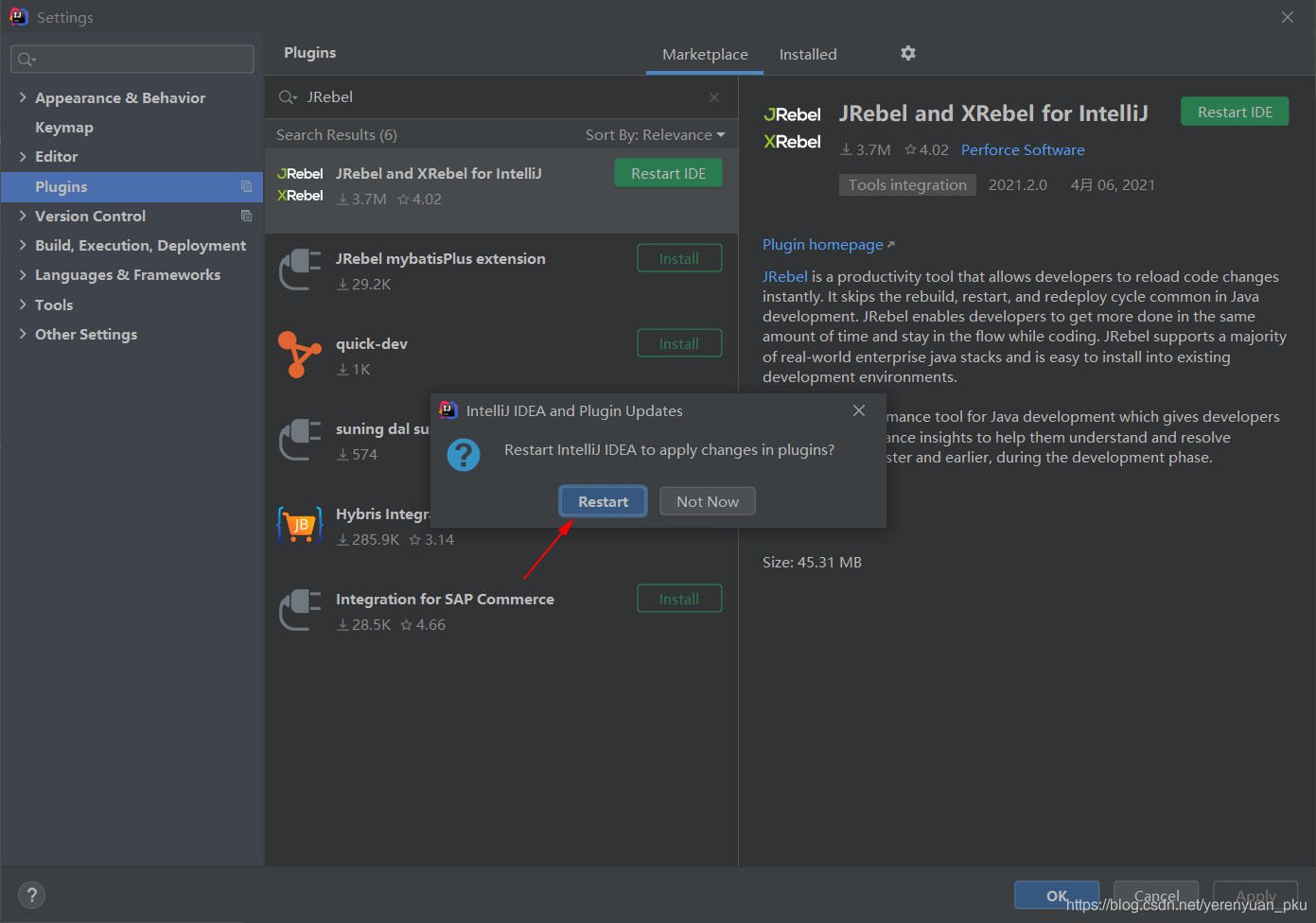Click the Tools integration tag
The image size is (1316, 923).
pyautogui.click(x=907, y=184)
